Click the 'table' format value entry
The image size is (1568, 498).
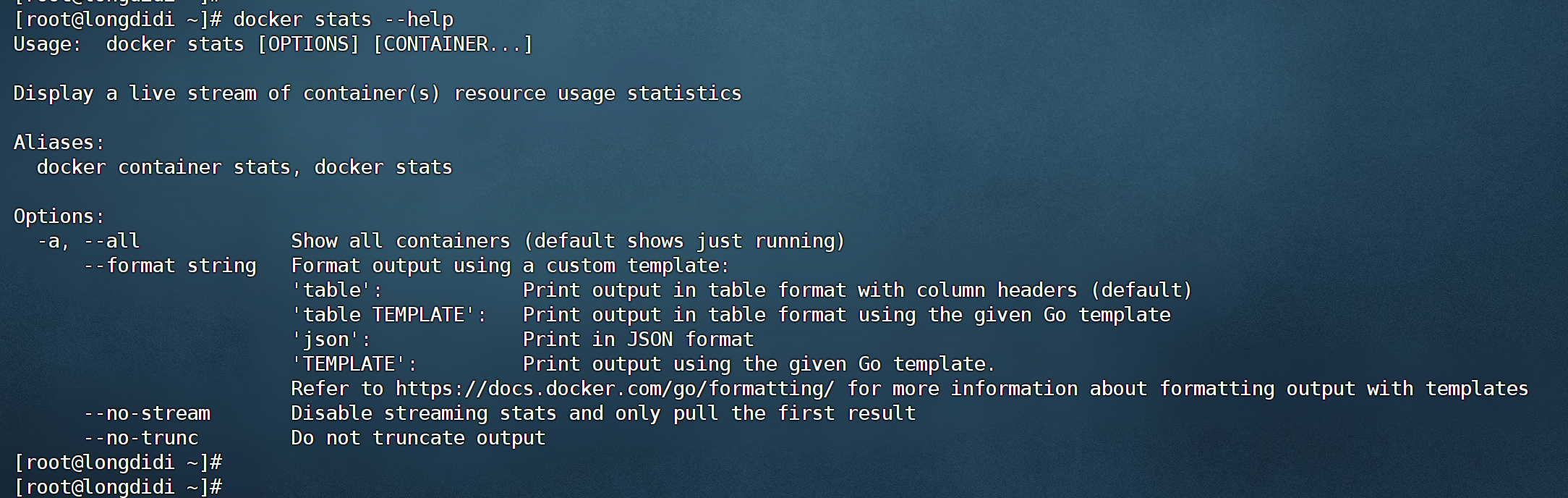(x=337, y=290)
